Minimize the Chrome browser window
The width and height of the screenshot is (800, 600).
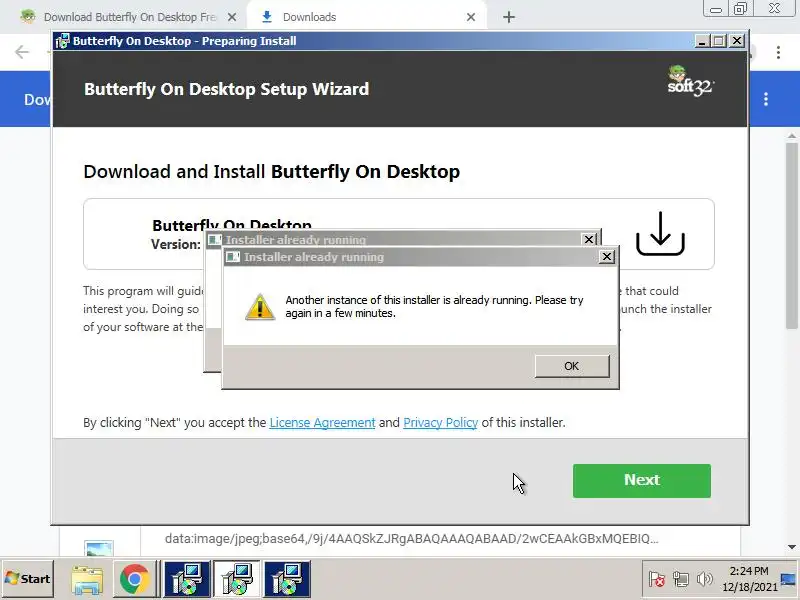click(716, 9)
